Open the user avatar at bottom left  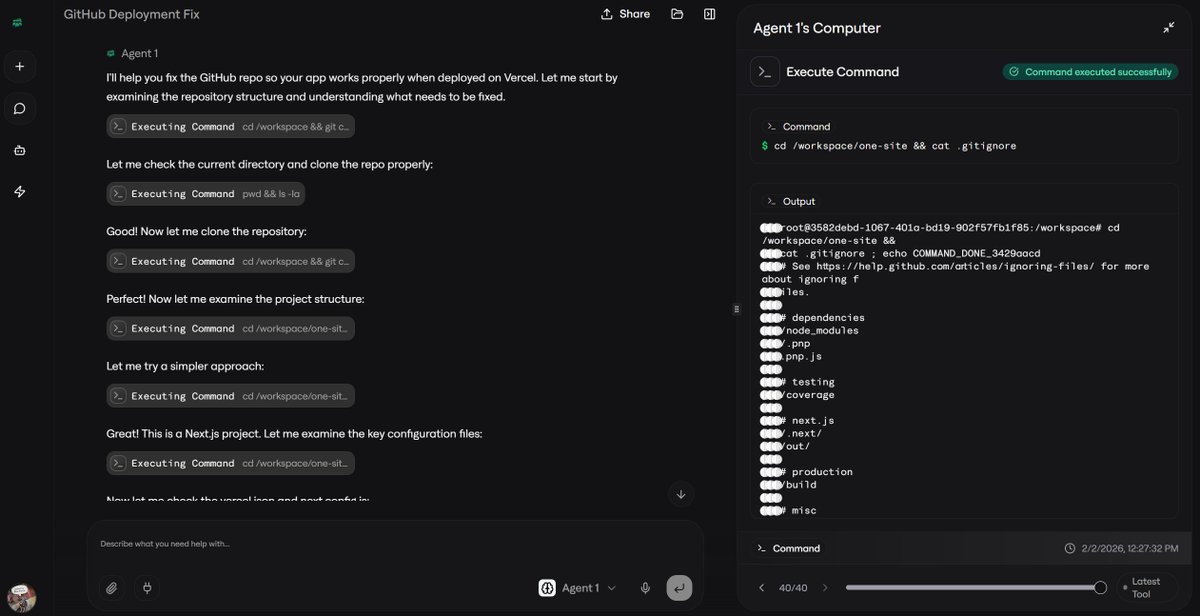pos(21,598)
